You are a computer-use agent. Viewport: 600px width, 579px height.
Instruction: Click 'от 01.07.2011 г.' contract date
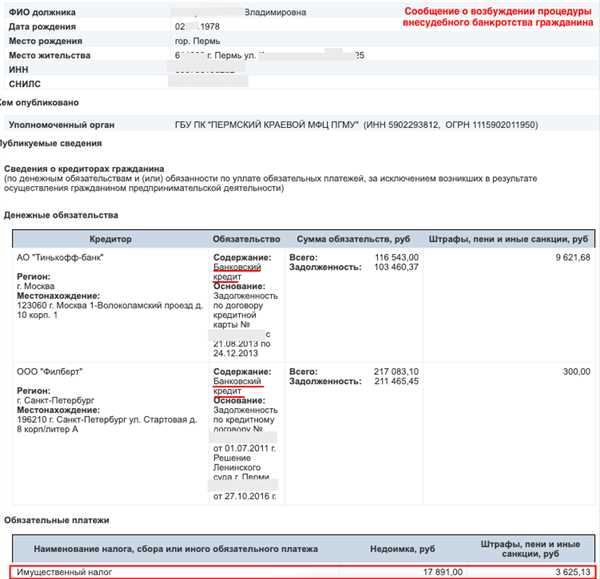click(x=245, y=448)
